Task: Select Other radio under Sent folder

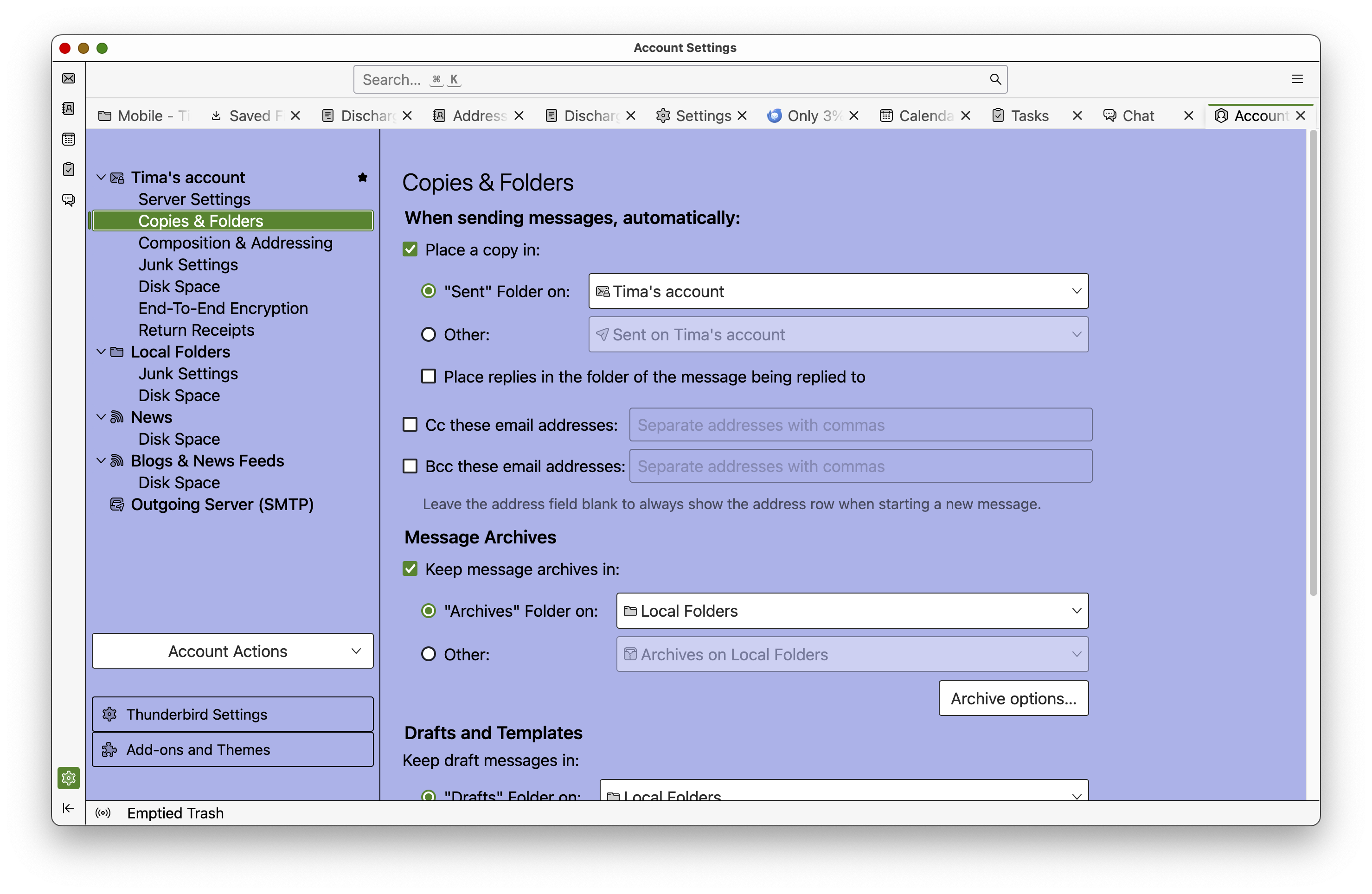Action: 428,334
